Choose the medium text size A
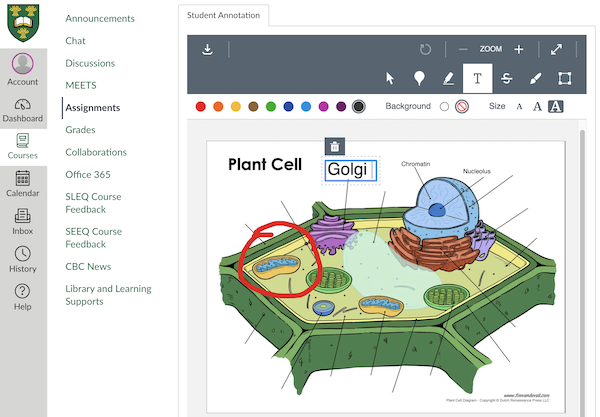600x417 pixels. 537,106
